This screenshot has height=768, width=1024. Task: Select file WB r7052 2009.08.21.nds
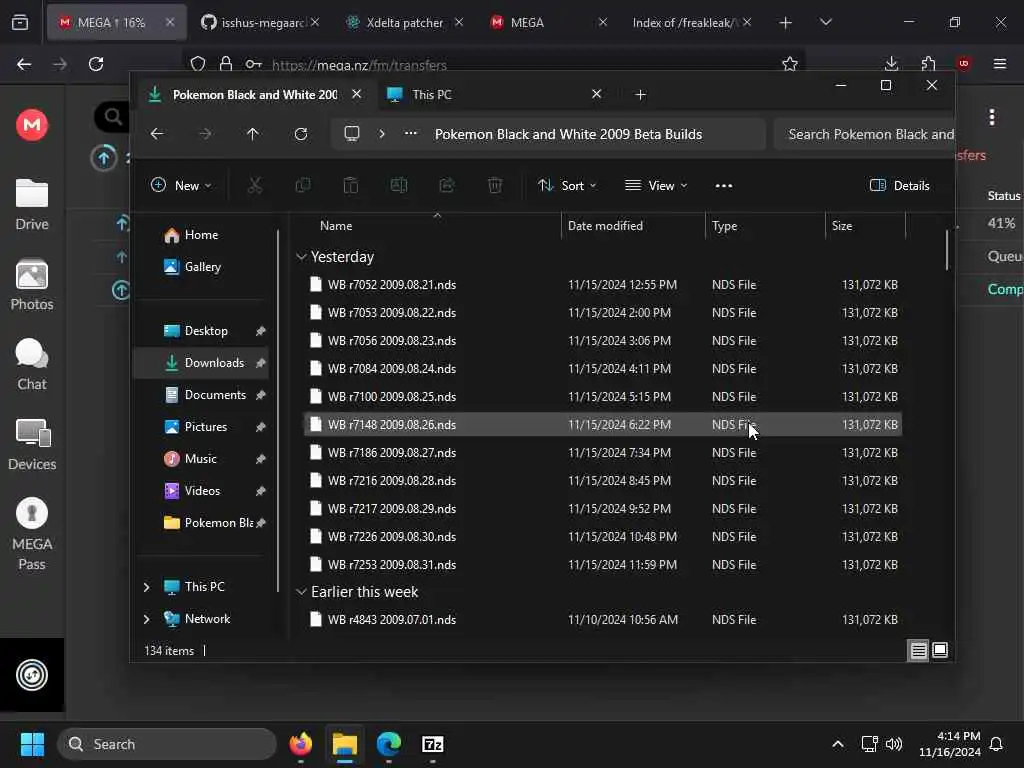click(603, 285)
